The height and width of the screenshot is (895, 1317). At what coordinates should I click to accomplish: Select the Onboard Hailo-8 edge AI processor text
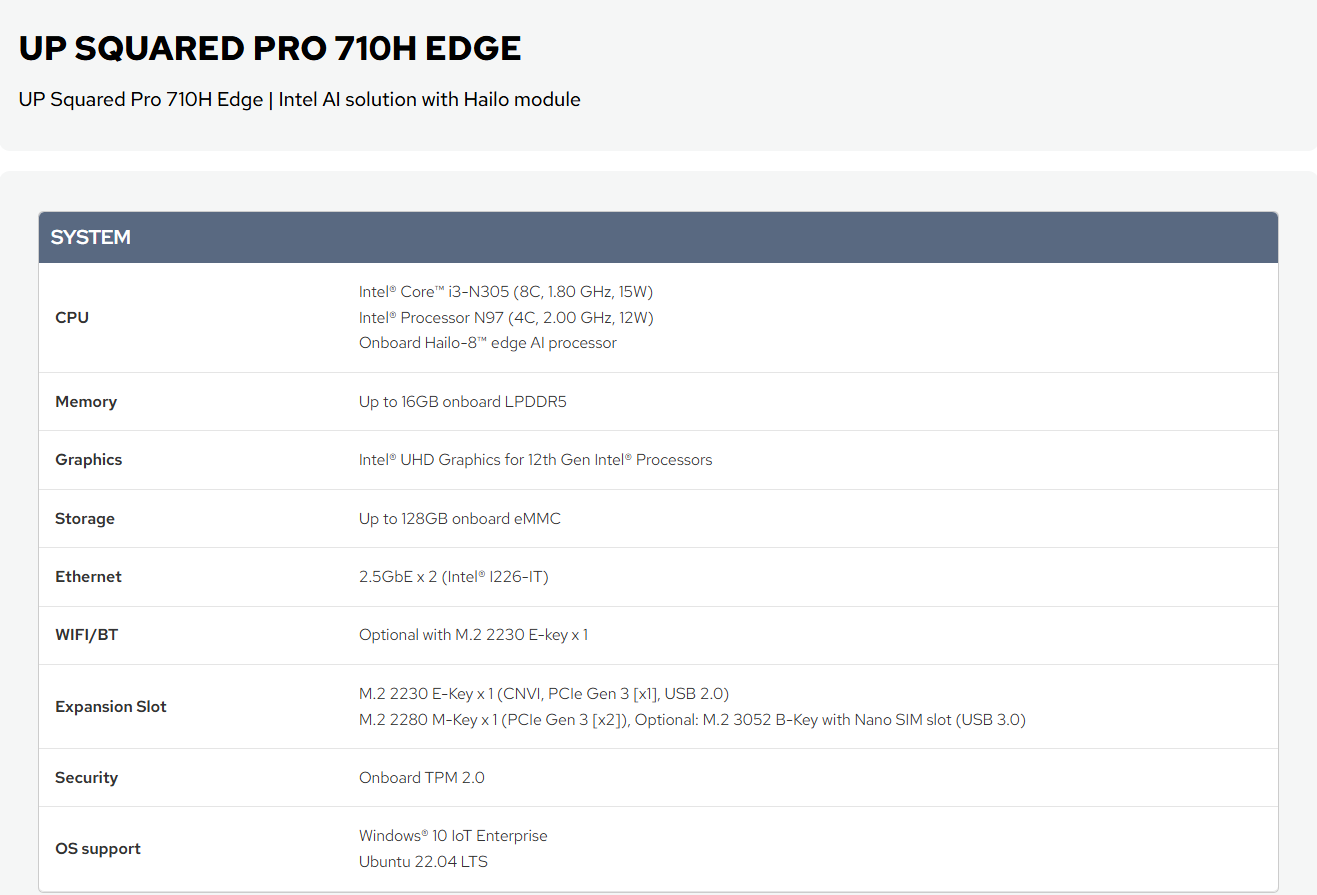tap(488, 343)
